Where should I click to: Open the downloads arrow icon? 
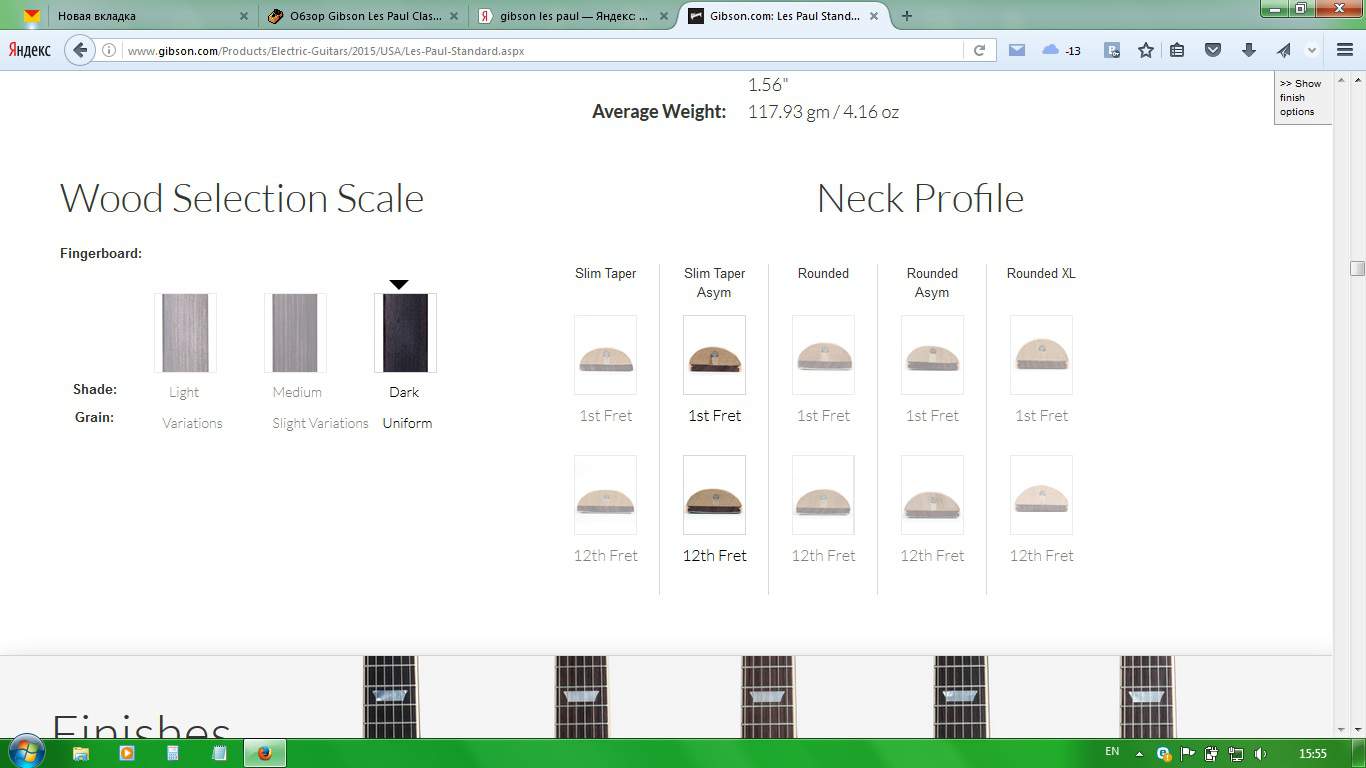point(1248,50)
